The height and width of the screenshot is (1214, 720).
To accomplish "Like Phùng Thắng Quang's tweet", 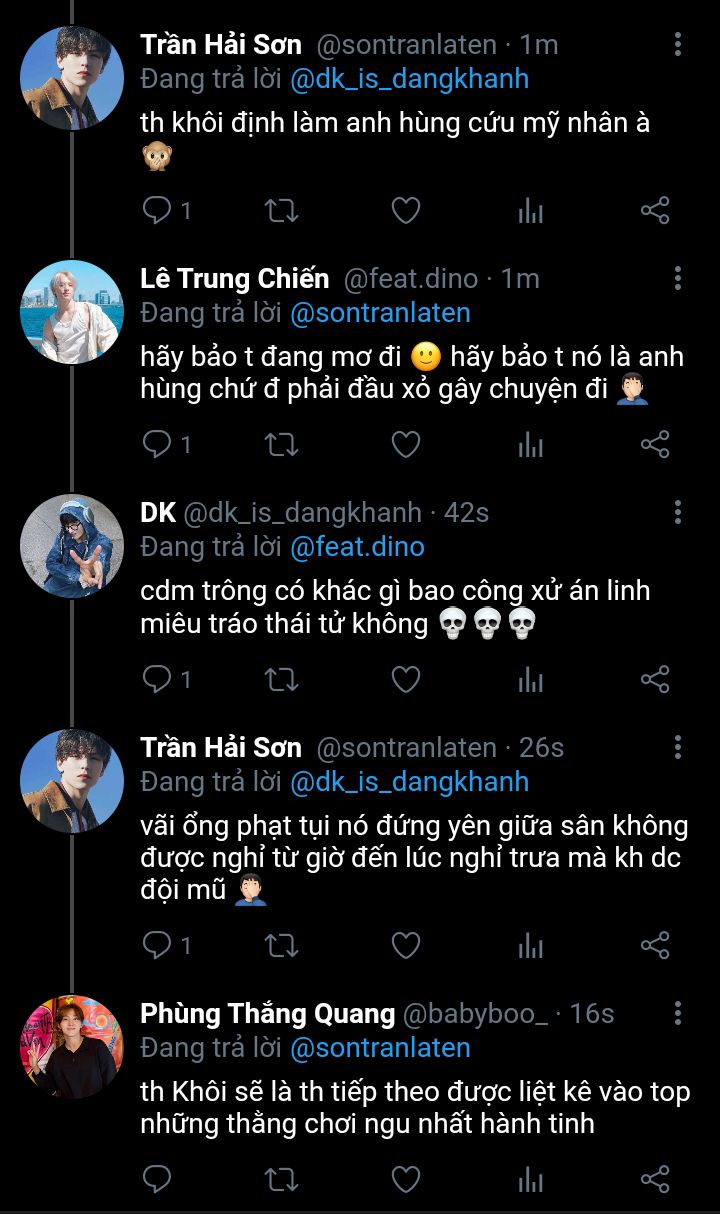I will pyautogui.click(x=405, y=1179).
